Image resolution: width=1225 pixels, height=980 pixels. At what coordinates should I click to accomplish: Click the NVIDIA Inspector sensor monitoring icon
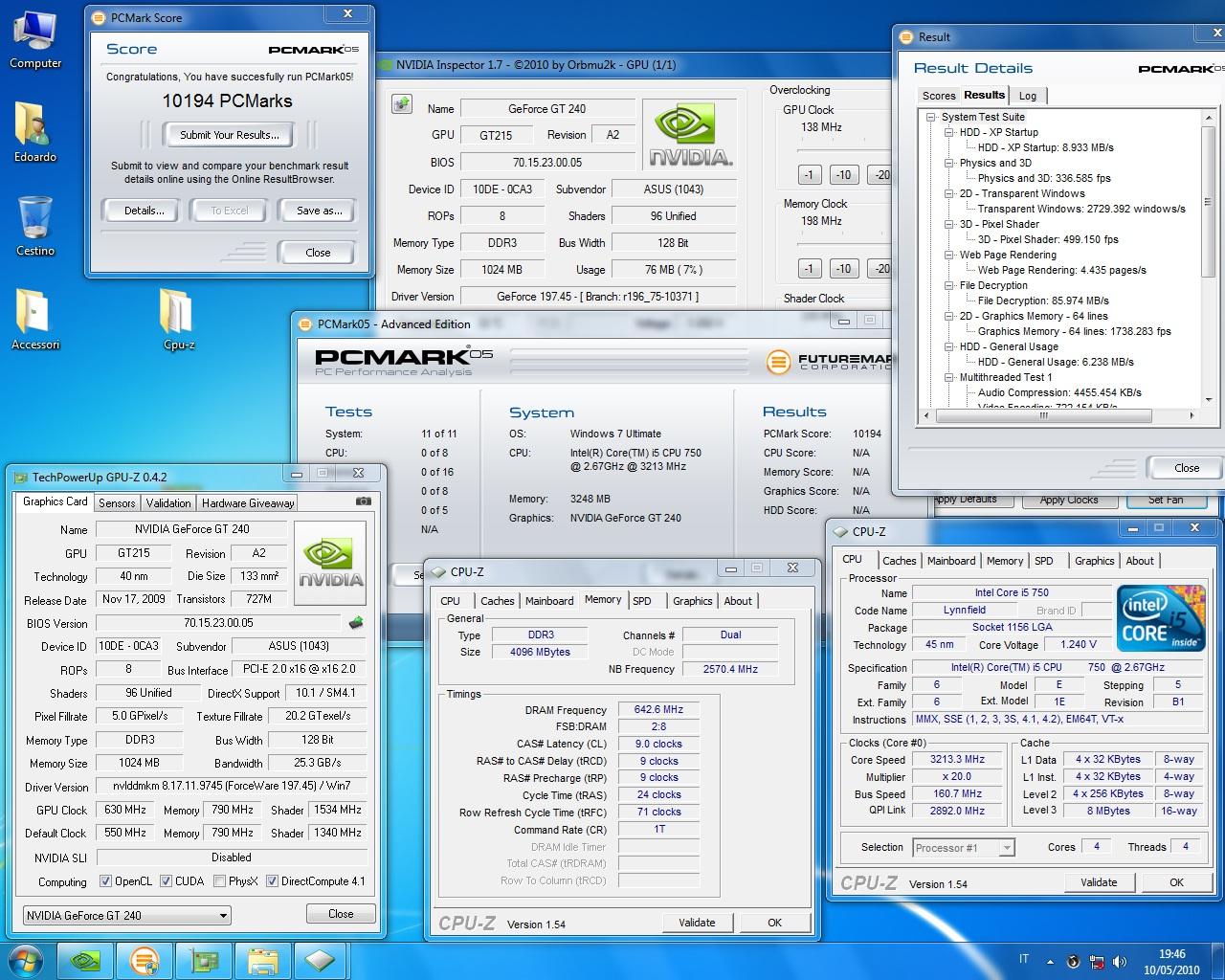(402, 104)
